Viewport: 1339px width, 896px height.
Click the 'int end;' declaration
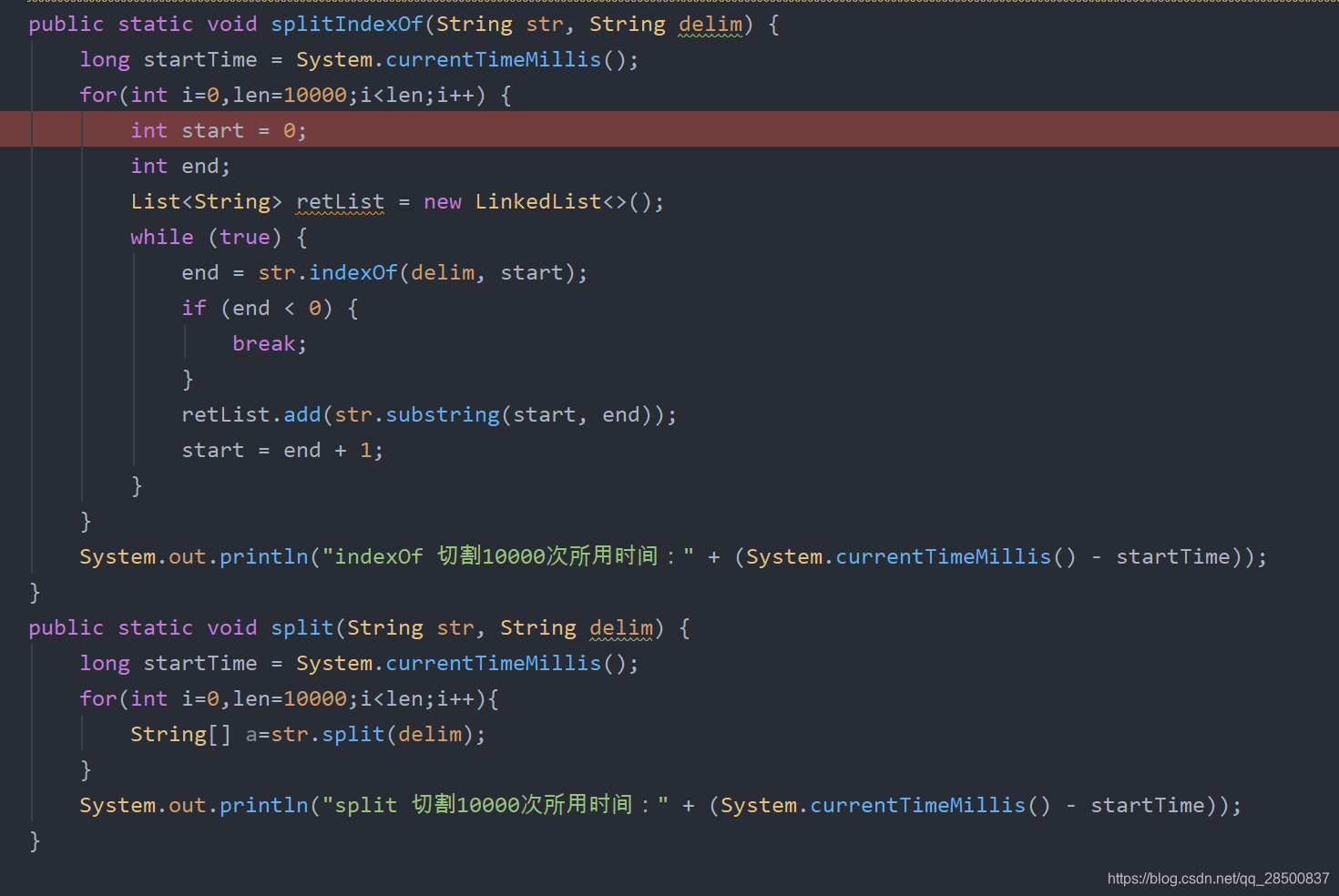(180, 166)
